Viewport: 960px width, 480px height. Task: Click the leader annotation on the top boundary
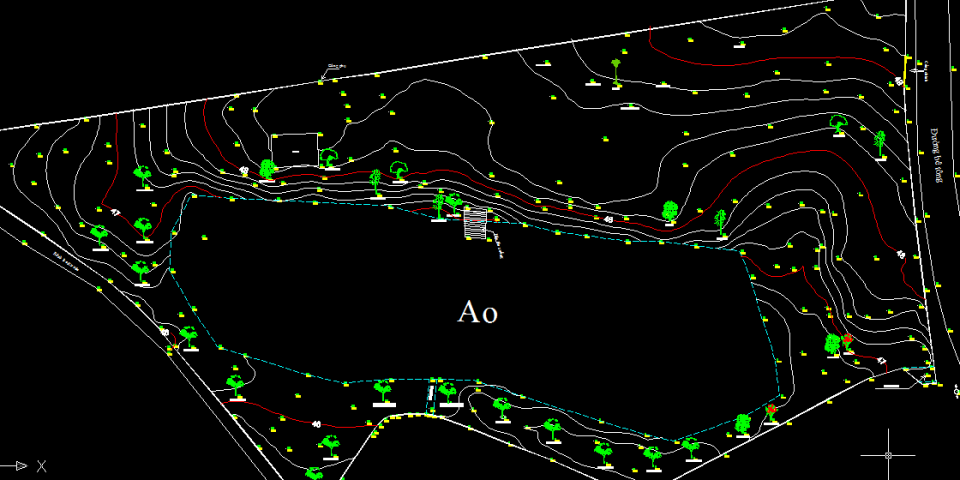(332, 68)
